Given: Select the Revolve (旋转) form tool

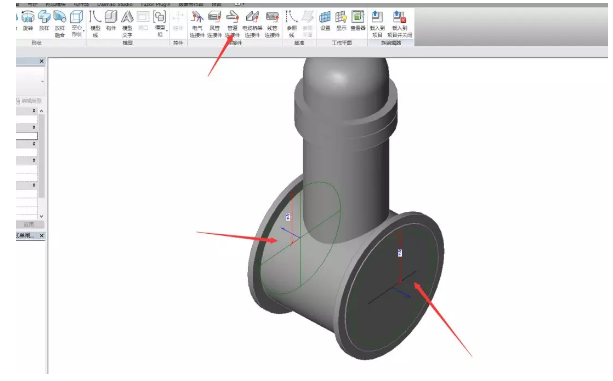Looking at the screenshot, I should 28,21.
